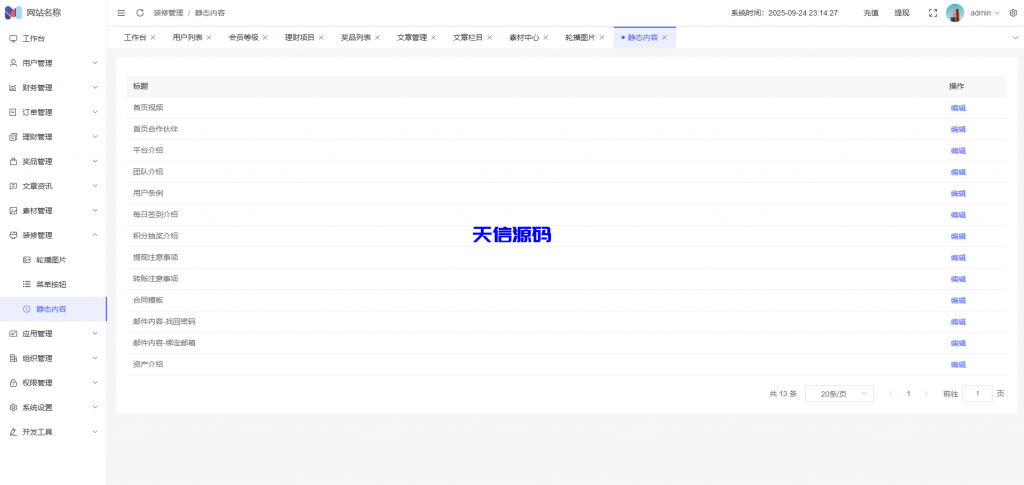Click the page jump input field
Image resolution: width=1024 pixels, height=485 pixels.
pyautogui.click(x=977, y=394)
